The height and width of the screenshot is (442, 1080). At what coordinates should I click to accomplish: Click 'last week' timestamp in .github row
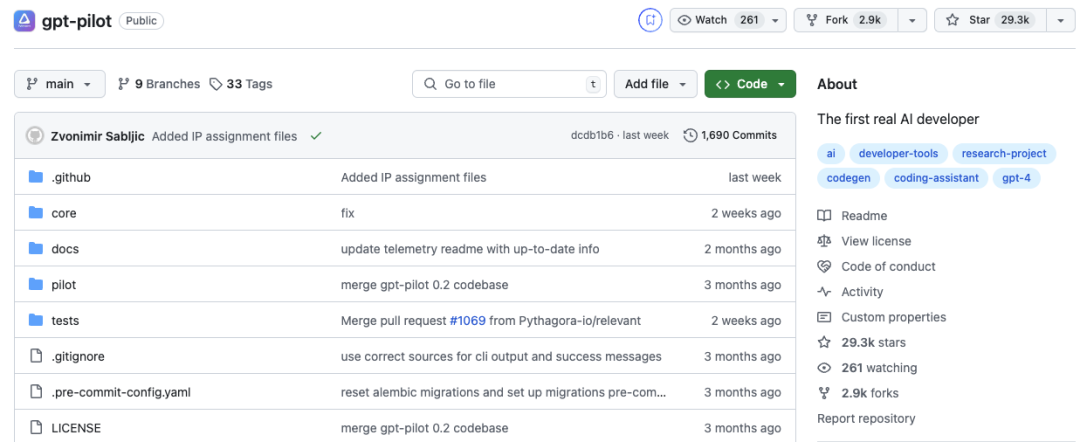755,178
